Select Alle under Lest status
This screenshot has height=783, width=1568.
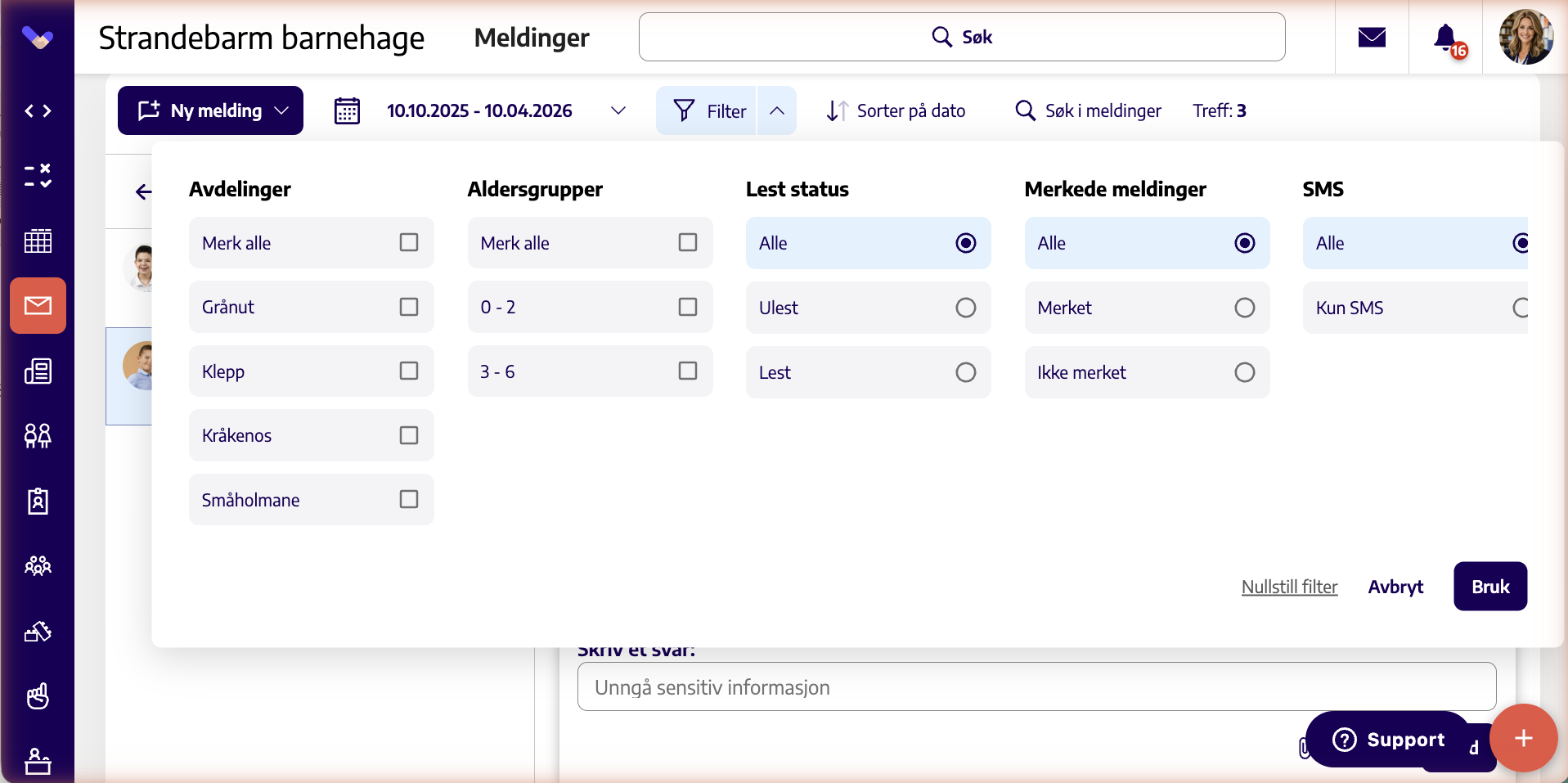(868, 243)
